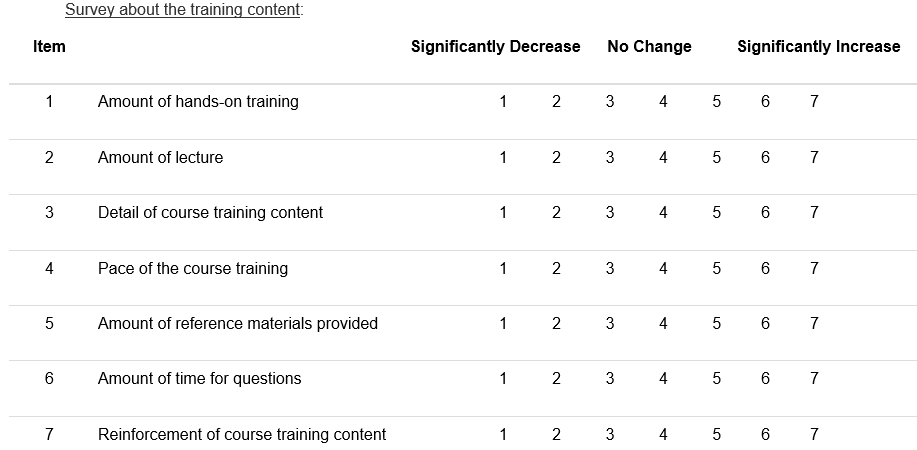Click the 'Significantly Increase' column header

coord(818,46)
